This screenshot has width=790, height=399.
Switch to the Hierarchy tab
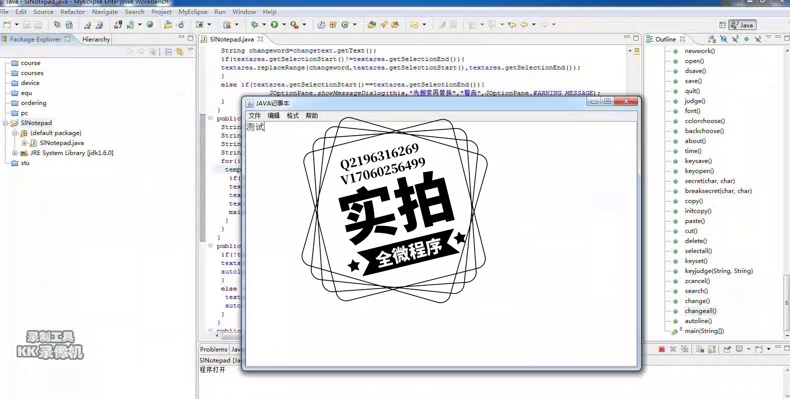point(96,39)
